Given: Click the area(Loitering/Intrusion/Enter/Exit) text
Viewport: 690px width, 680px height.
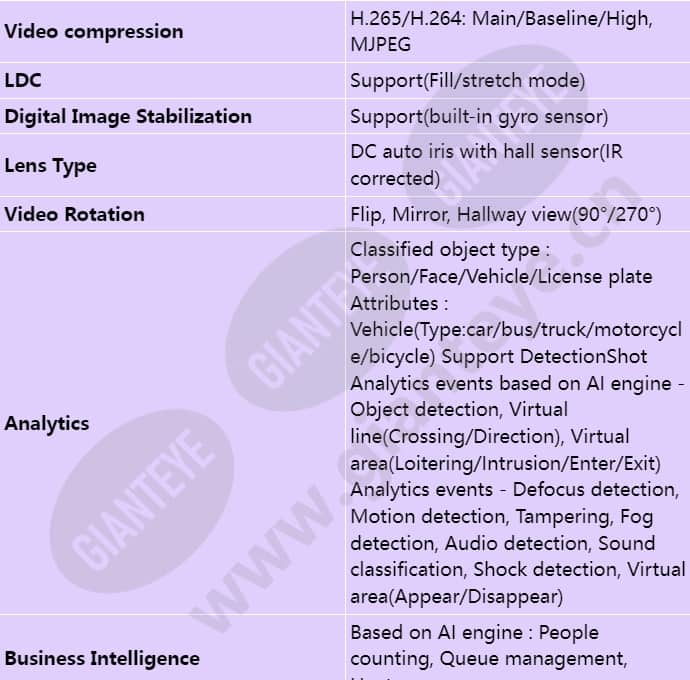Looking at the screenshot, I should 506,463.
